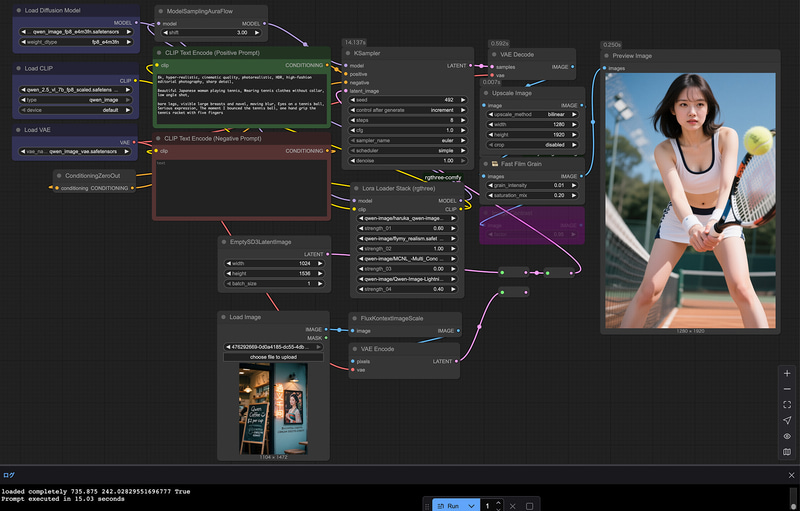The width and height of the screenshot is (800, 511).
Task: Decrease denoise using its left arrow
Action: pos(353,161)
